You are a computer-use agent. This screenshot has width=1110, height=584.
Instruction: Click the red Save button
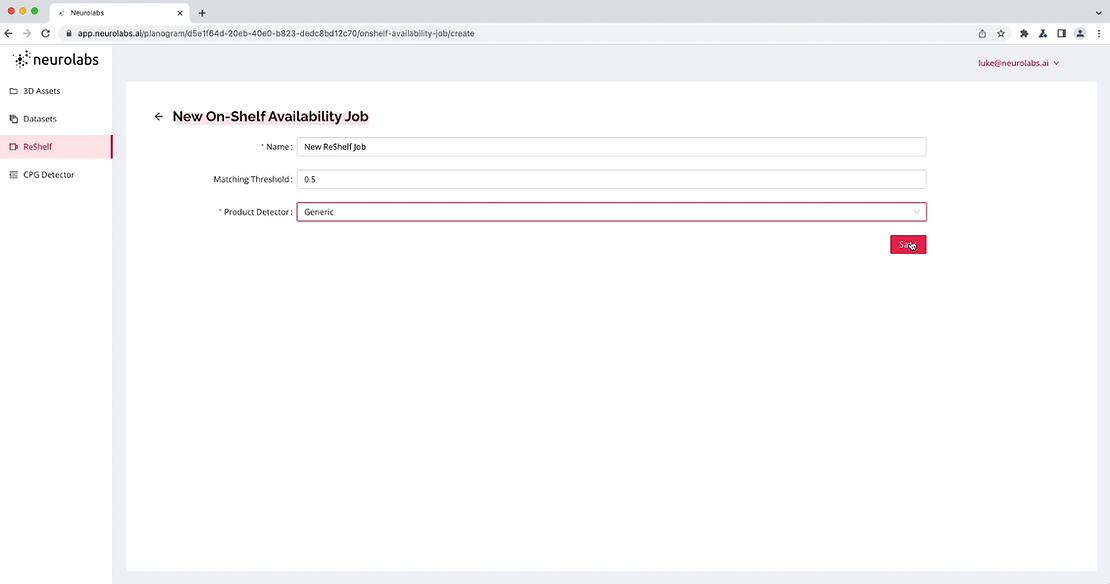(908, 244)
